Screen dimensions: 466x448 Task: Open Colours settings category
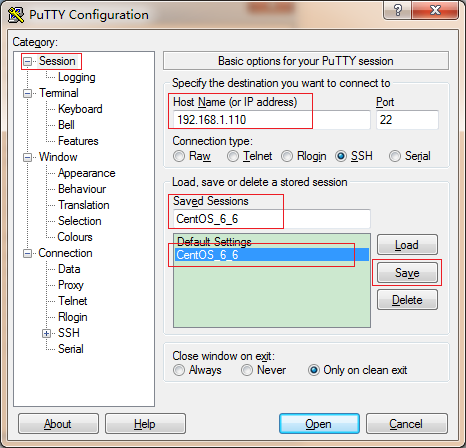click(75, 237)
